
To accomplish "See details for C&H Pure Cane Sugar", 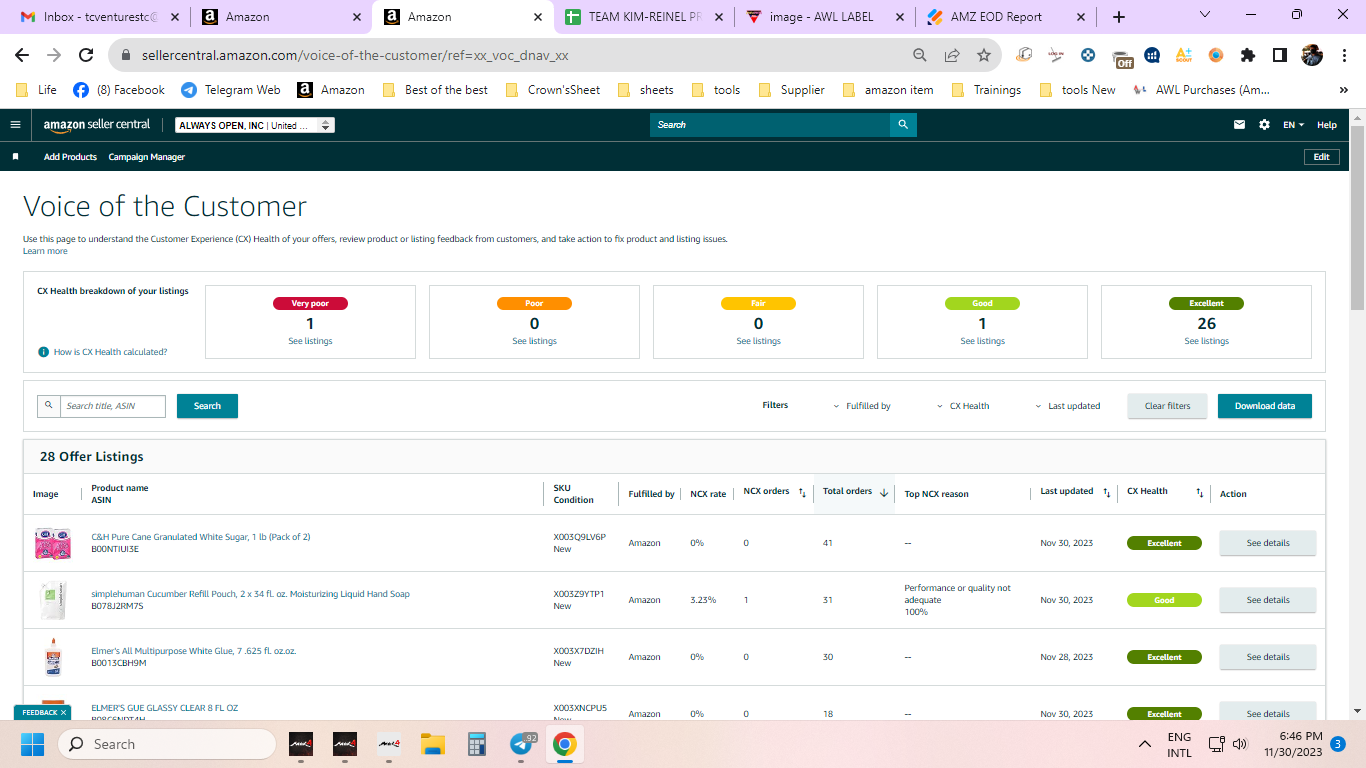I will point(1268,543).
